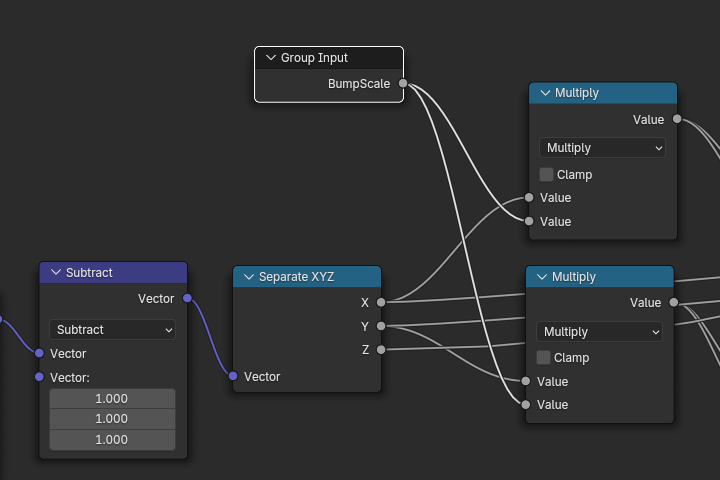
Task: Click the Z output socket on Separate XYZ
Action: [381, 349]
